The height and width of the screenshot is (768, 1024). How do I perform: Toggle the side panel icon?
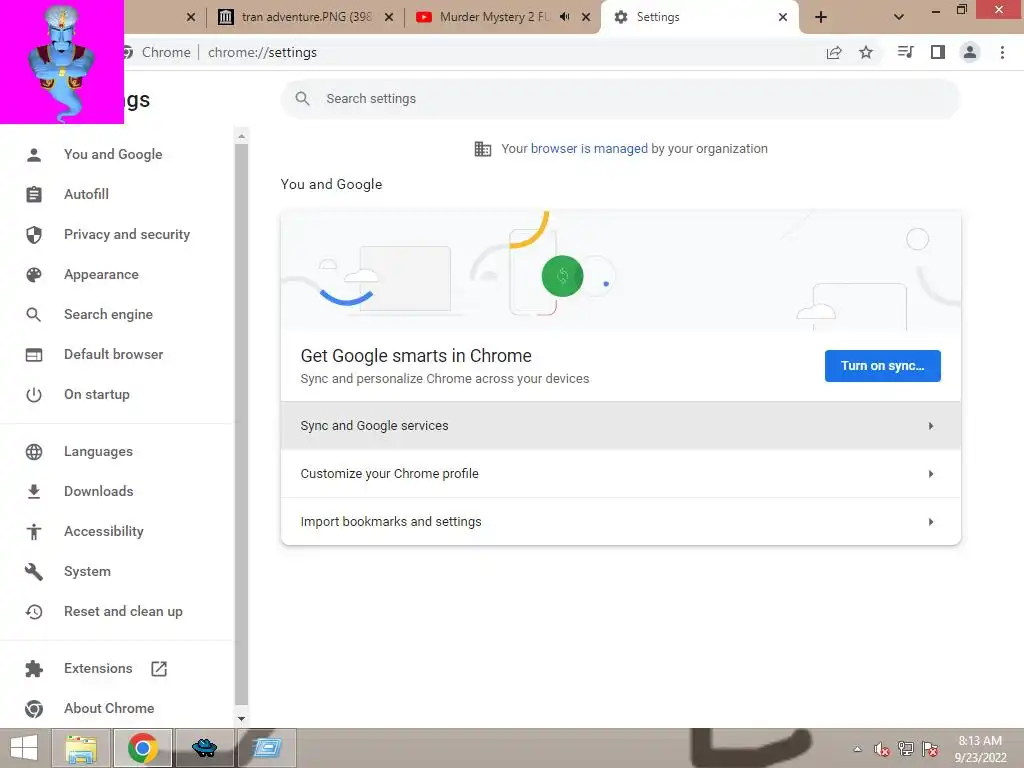pyautogui.click(x=938, y=52)
